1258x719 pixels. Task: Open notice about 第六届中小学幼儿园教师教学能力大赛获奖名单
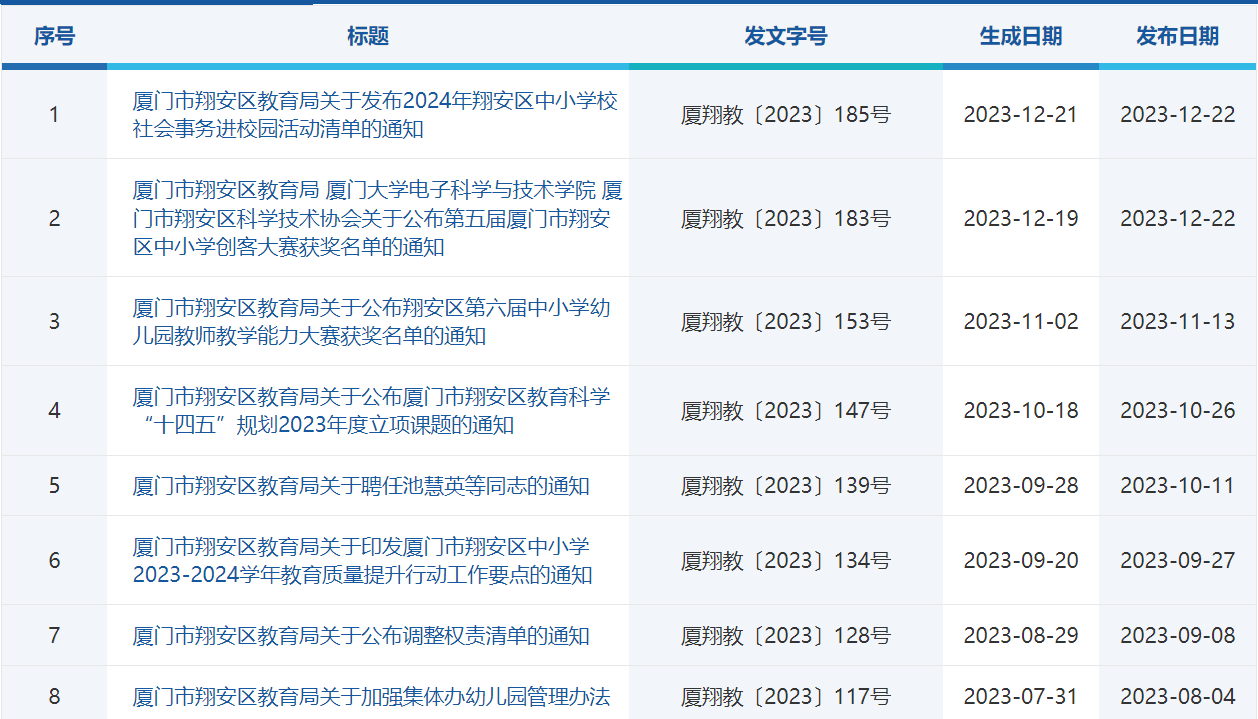pyautogui.click(x=371, y=322)
